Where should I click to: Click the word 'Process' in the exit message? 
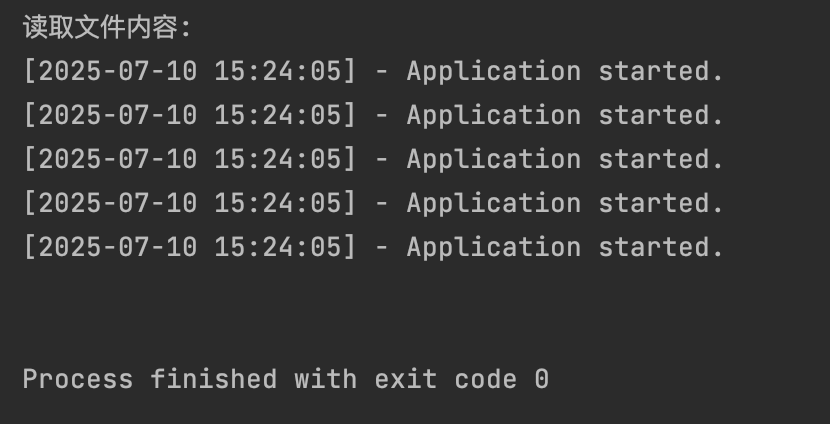[78, 379]
